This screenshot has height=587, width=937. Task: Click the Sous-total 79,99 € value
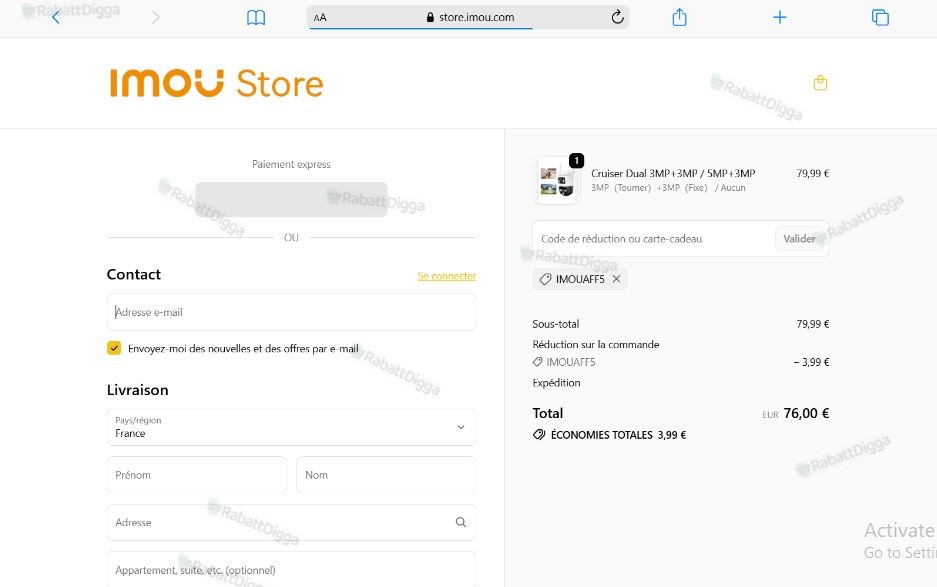pos(813,324)
